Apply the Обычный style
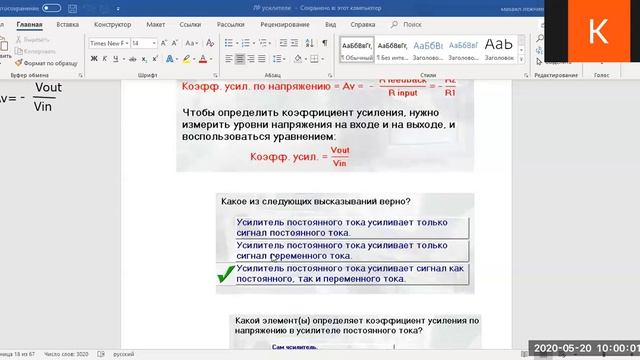640x360 pixels. (x=357, y=49)
